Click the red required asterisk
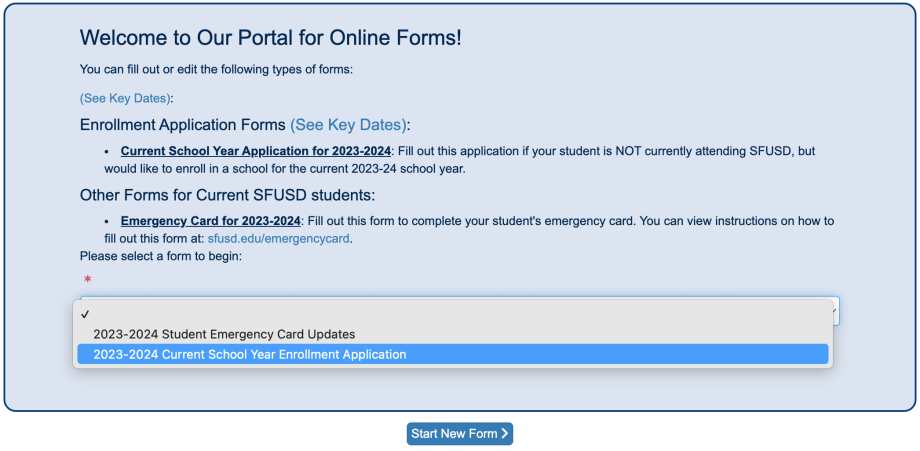This screenshot has height=451, width=920. [x=87, y=280]
